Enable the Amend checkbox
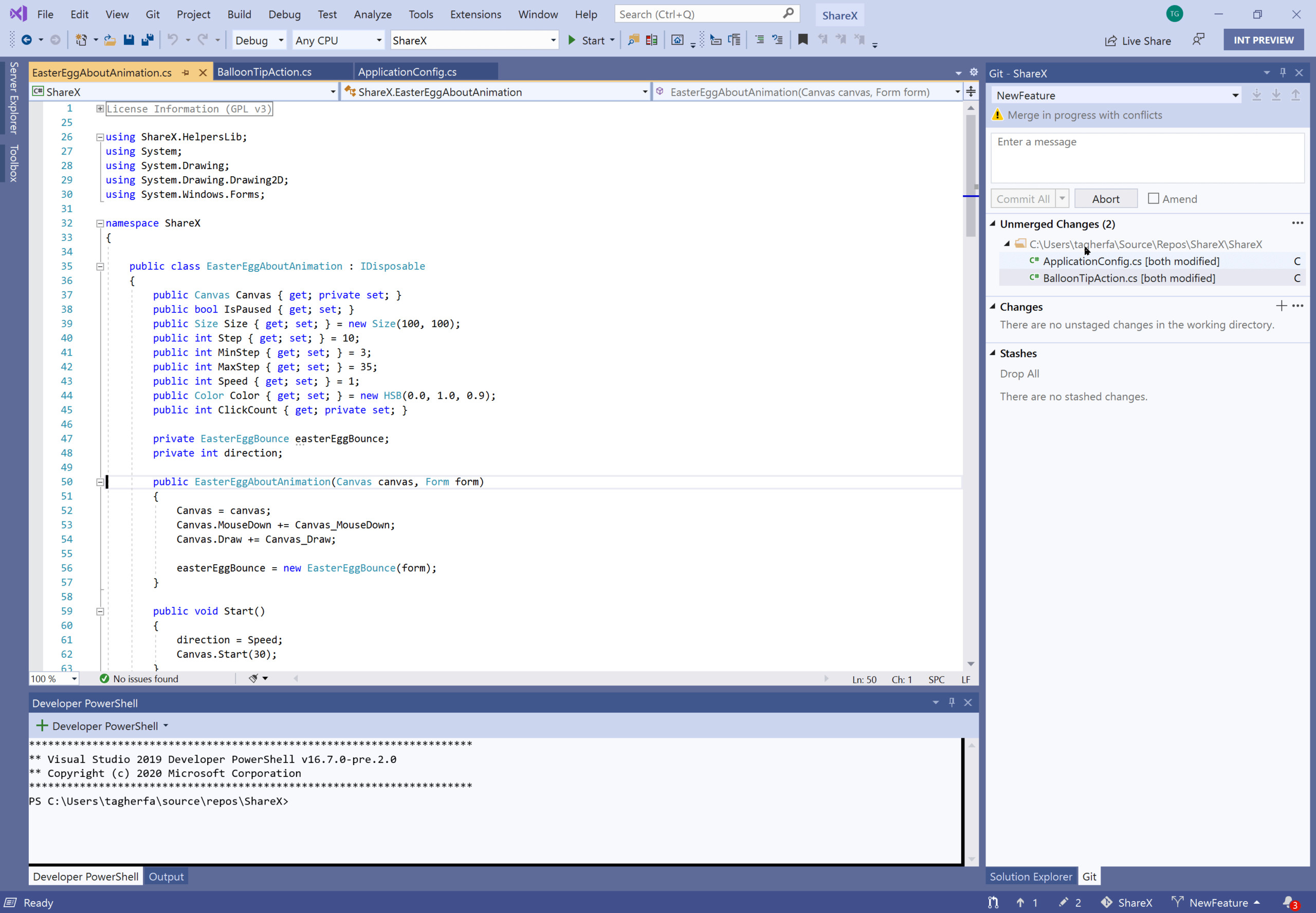The image size is (1316, 913). pos(1153,198)
